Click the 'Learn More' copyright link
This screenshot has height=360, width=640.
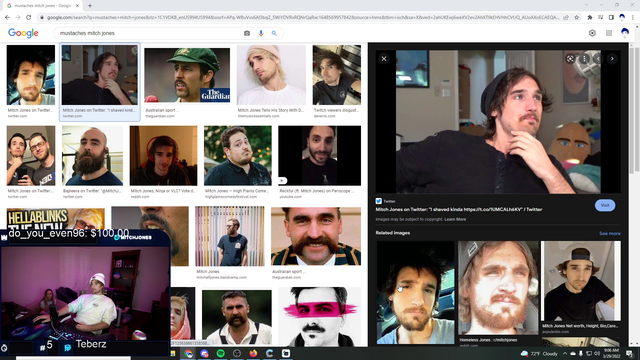pos(455,219)
